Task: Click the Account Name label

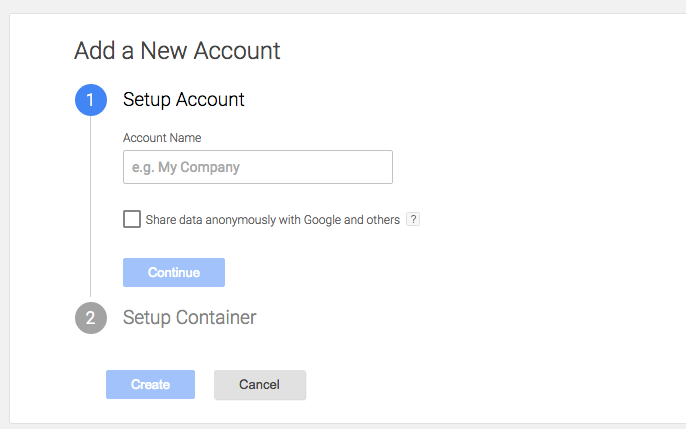Action: [162, 138]
